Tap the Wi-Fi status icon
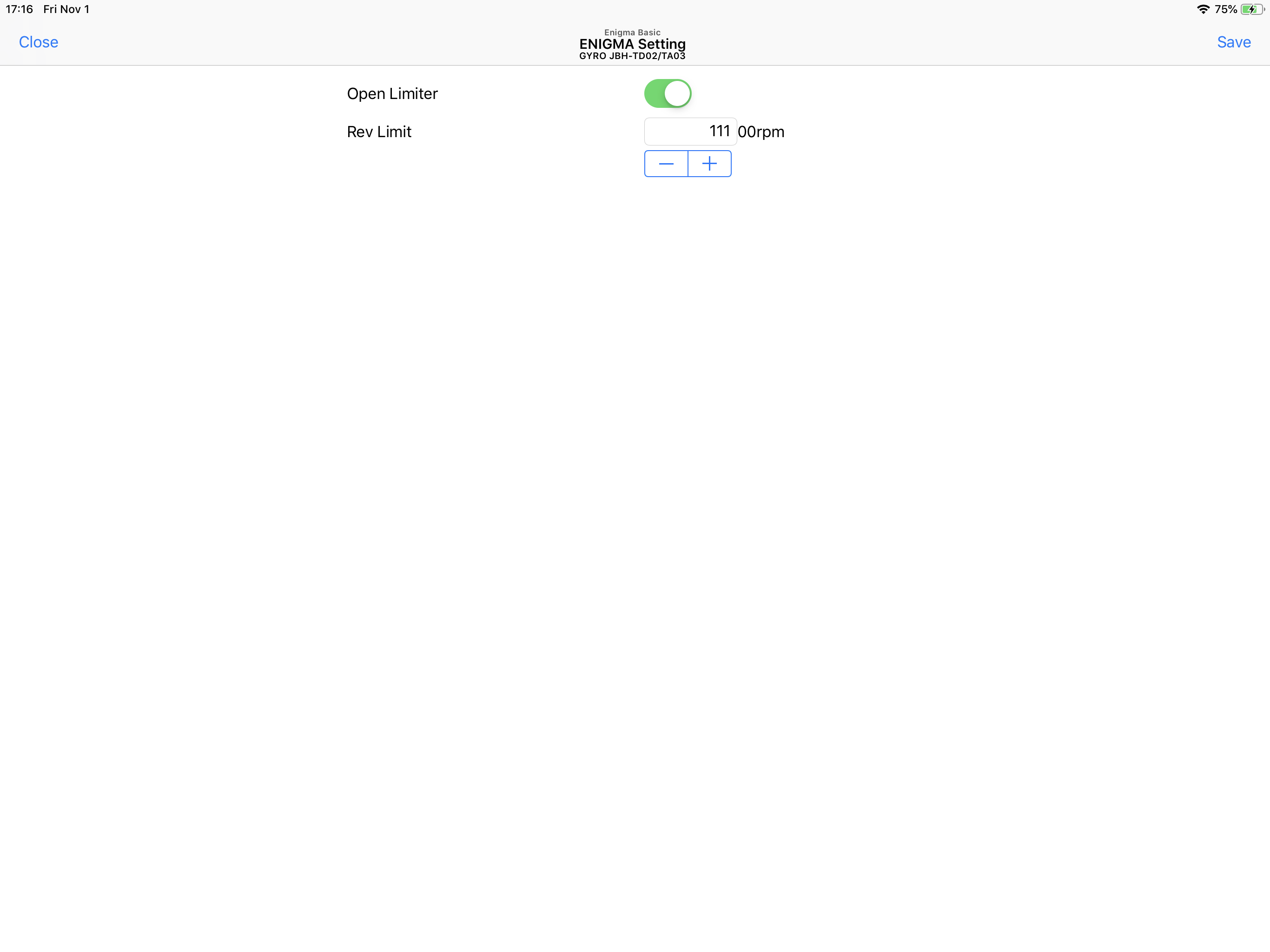Image resolution: width=1270 pixels, height=952 pixels. pos(1203,9)
